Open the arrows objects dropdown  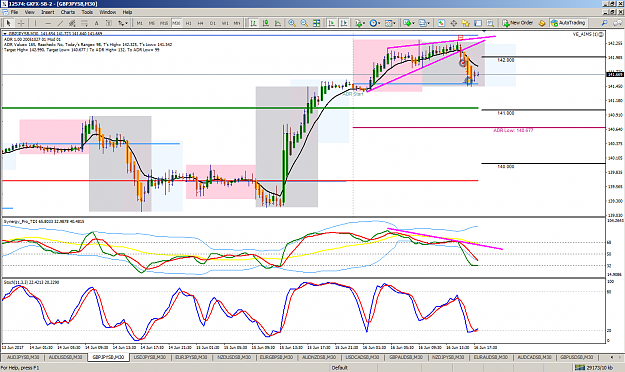coord(122,23)
